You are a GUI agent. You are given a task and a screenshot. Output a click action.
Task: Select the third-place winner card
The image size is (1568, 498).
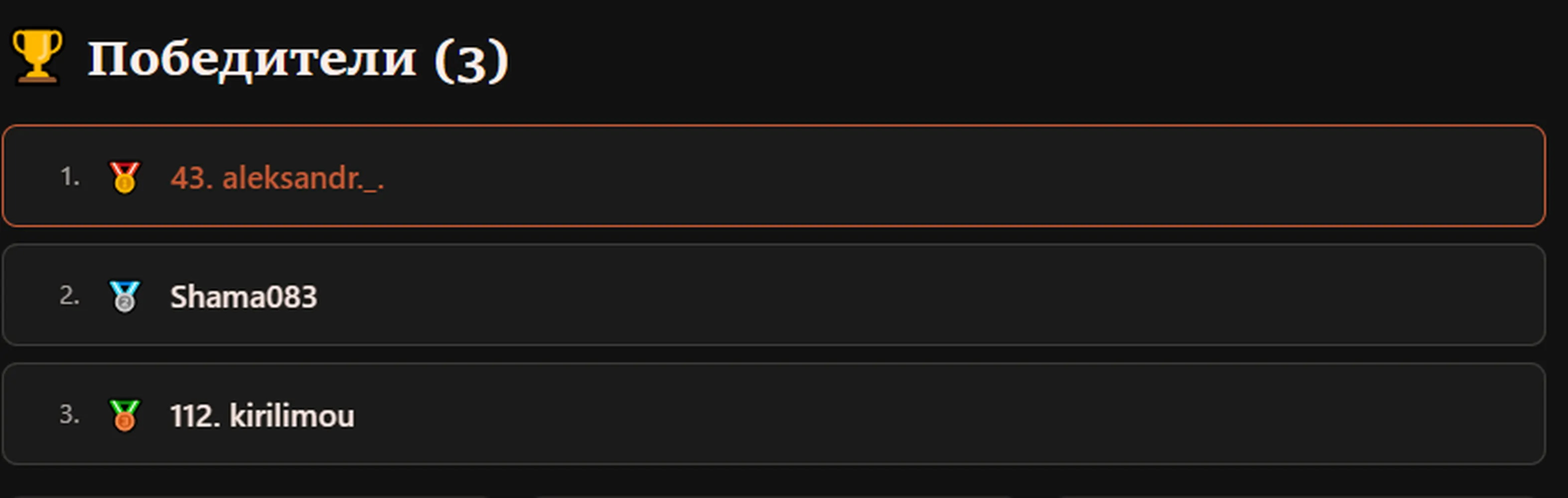tap(774, 414)
